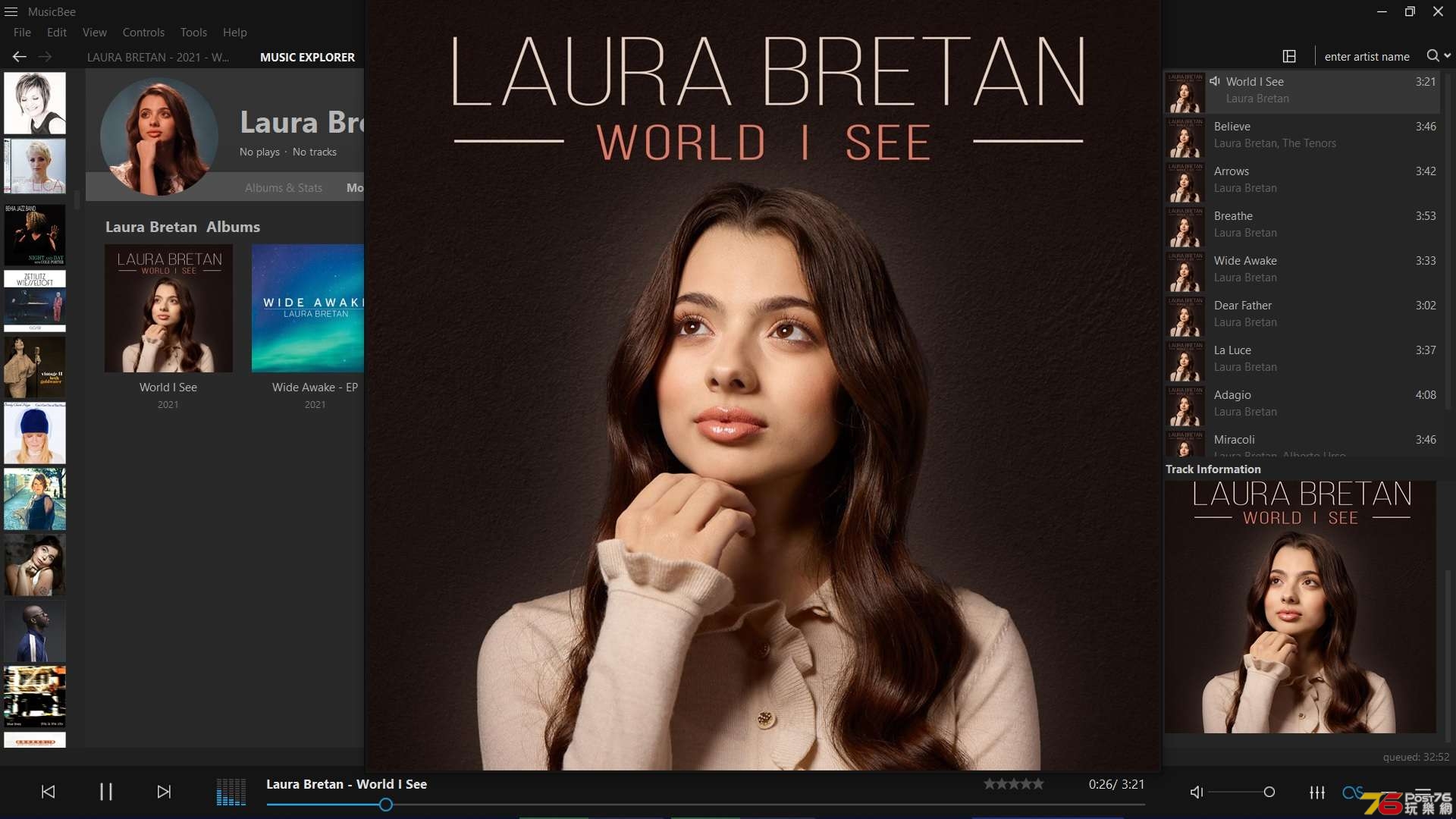This screenshot has height=819, width=1456.
Task: Select the Believe track in the playlist
Action: (x=1303, y=135)
